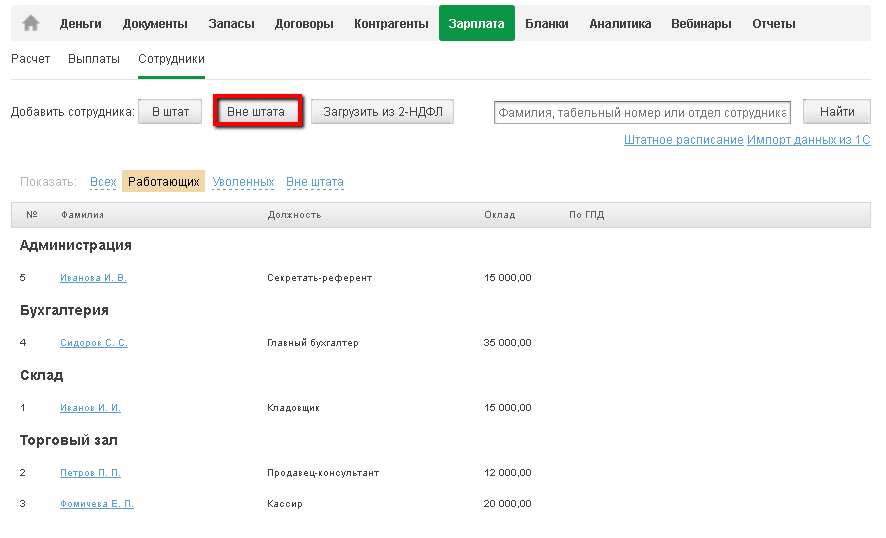Open employee Петров П. П.

click(90, 472)
